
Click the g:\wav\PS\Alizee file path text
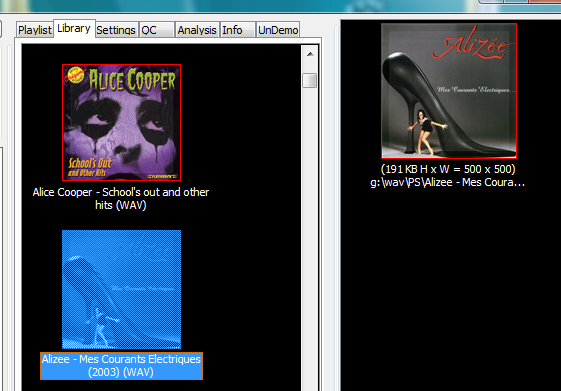click(448, 182)
